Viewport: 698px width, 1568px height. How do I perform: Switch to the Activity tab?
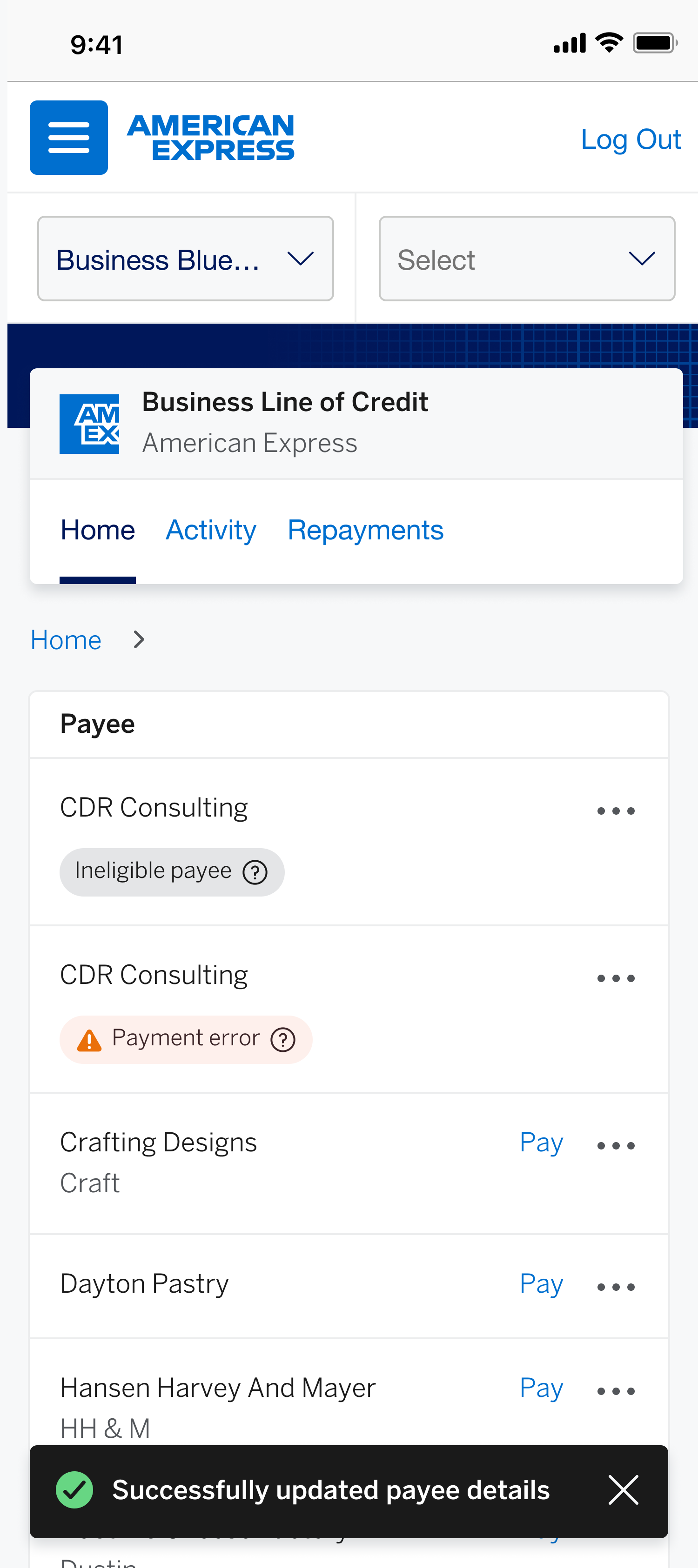211,530
